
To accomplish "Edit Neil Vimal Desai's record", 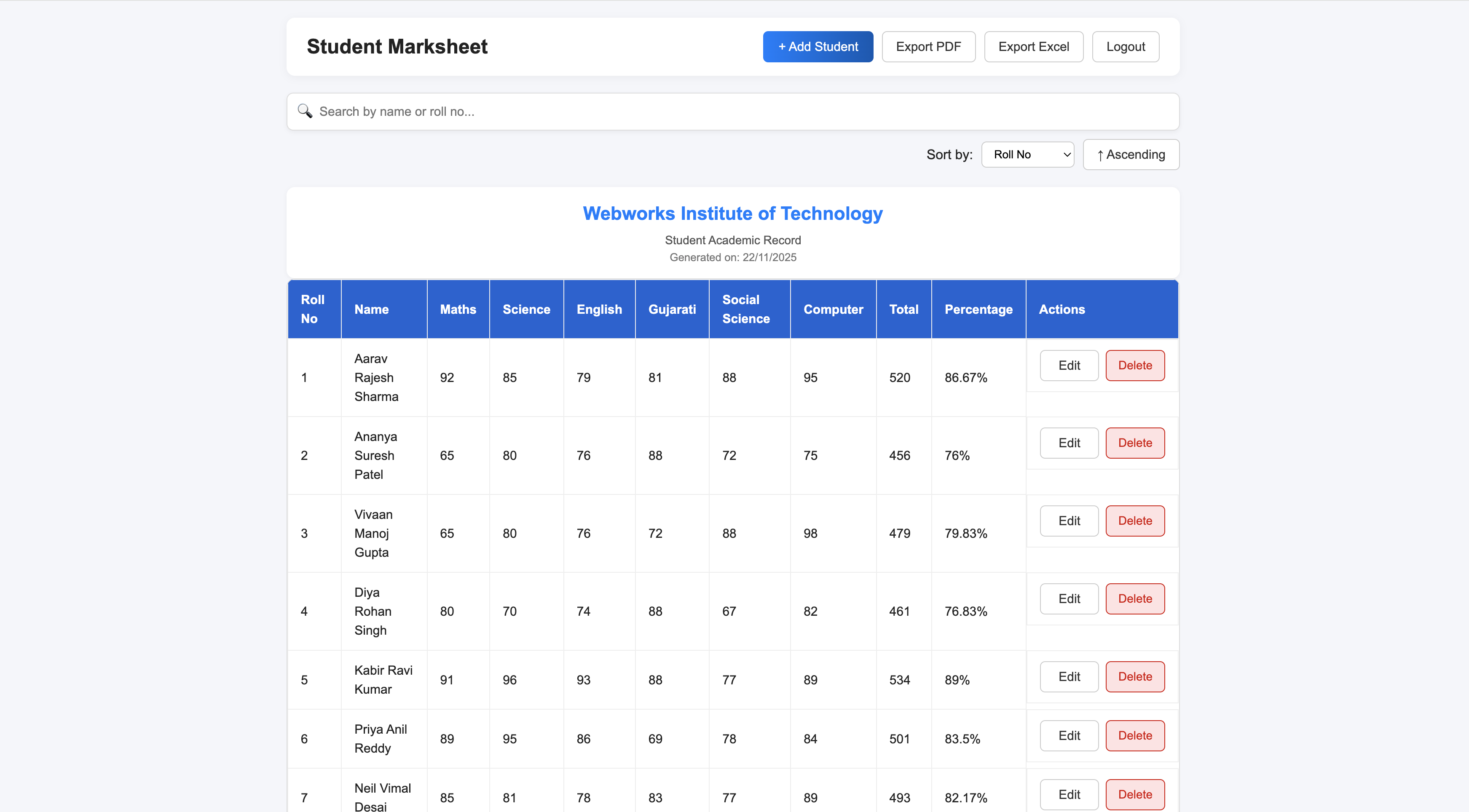I will coord(1069,794).
